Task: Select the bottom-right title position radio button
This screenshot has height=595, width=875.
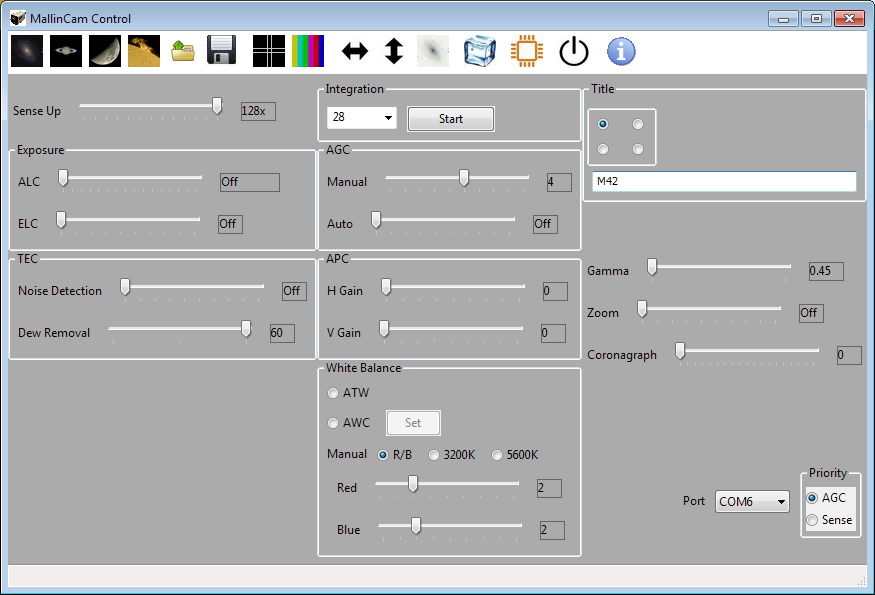Action: (638, 149)
